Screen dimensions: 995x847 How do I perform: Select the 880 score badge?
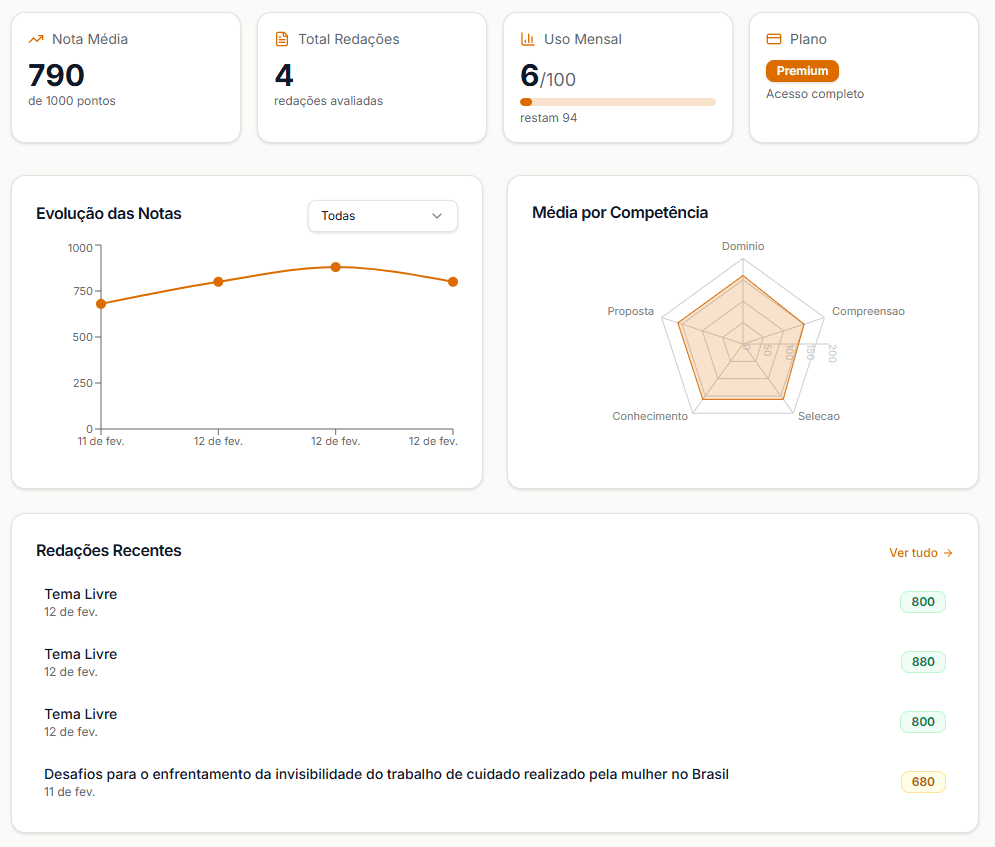[x=922, y=662]
